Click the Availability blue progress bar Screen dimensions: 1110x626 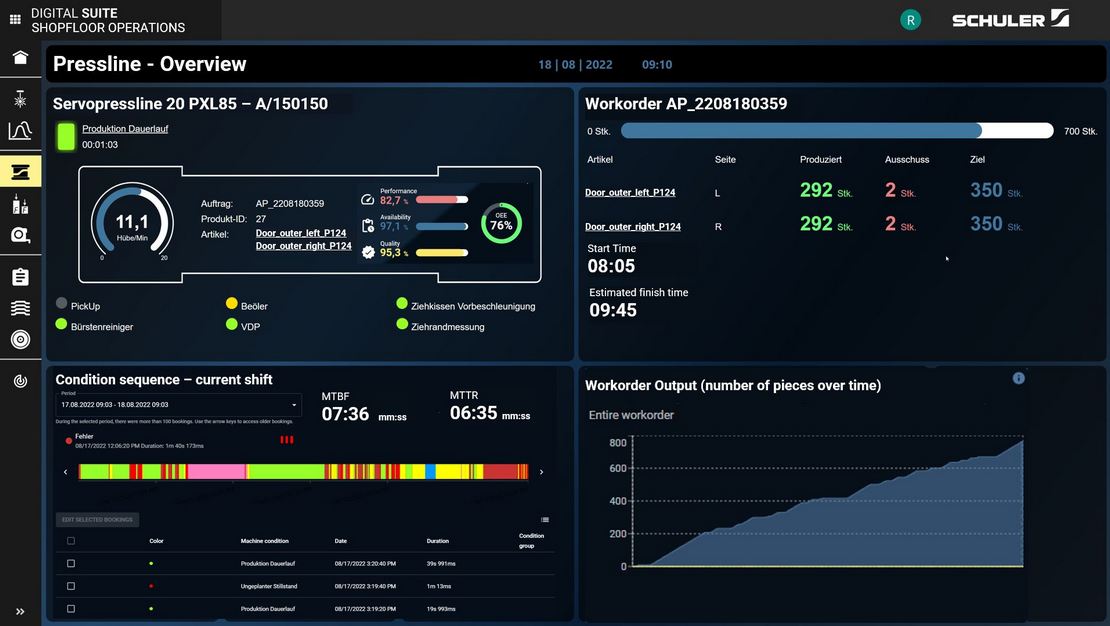pyautogui.click(x=442, y=227)
